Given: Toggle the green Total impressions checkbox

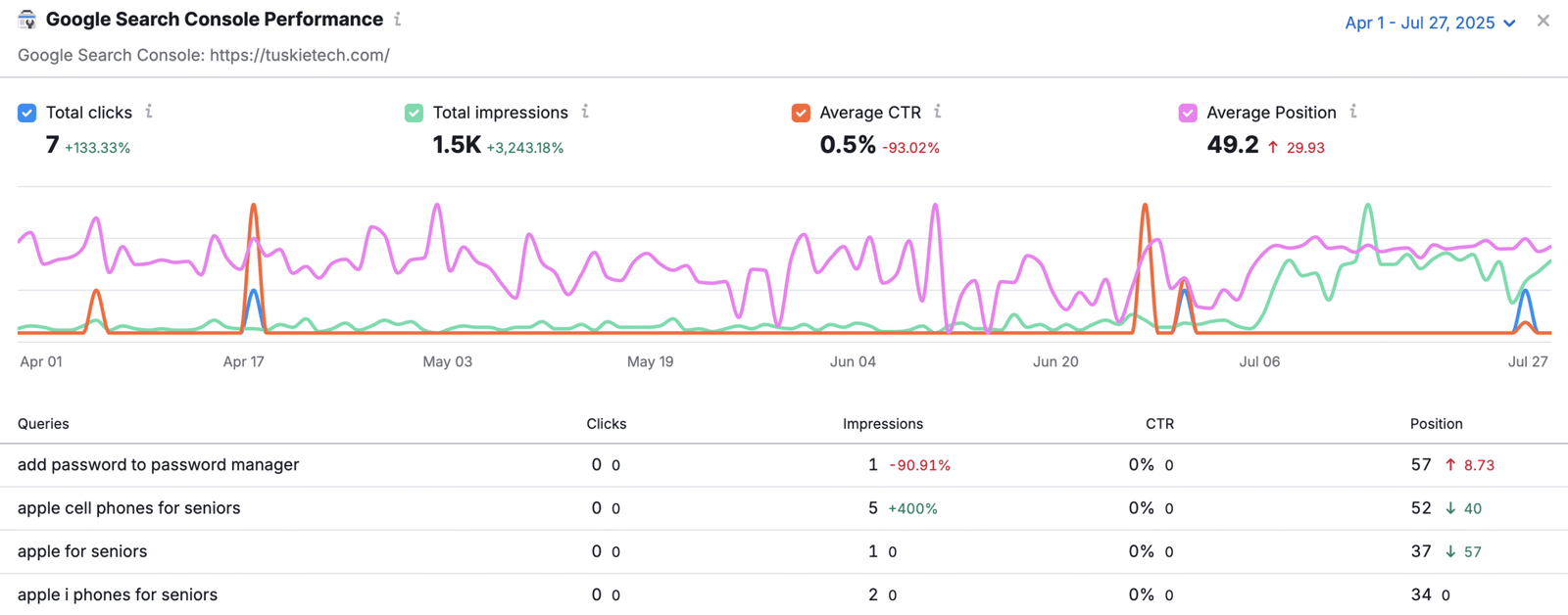Looking at the screenshot, I should 415,113.
